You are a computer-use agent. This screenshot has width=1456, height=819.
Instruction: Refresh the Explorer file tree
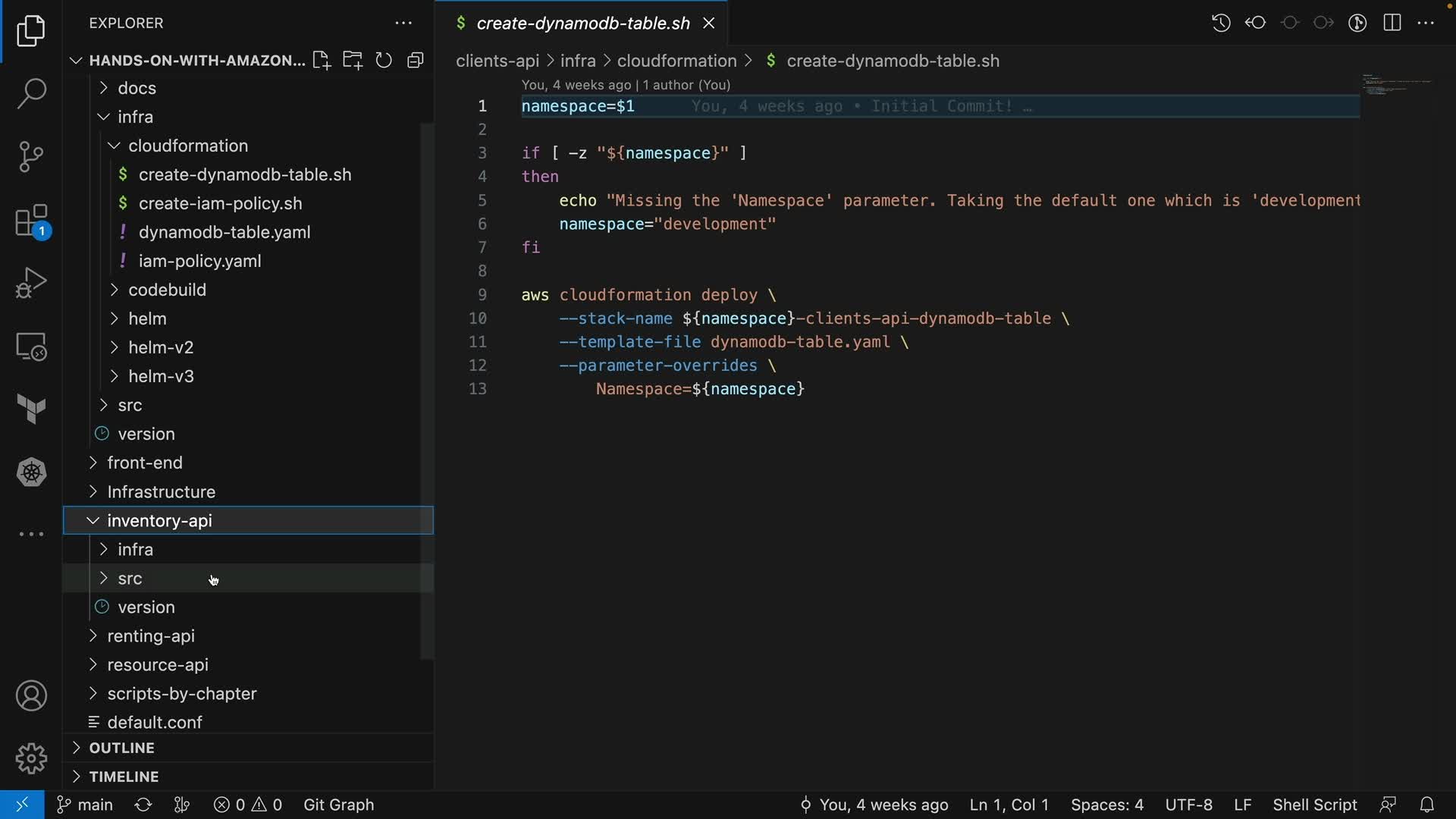tap(384, 61)
